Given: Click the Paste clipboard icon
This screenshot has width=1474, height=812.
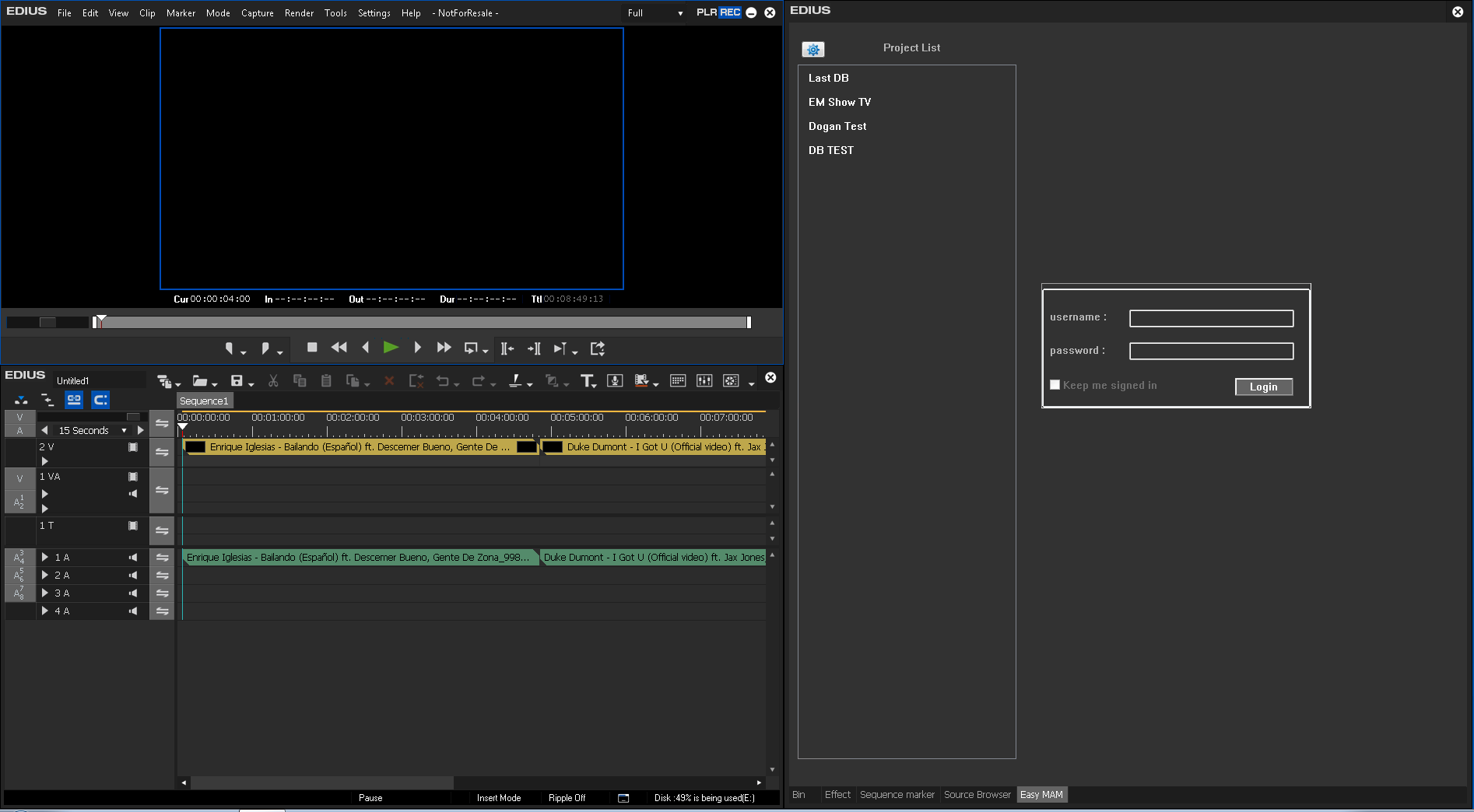Looking at the screenshot, I should pyautogui.click(x=326, y=380).
